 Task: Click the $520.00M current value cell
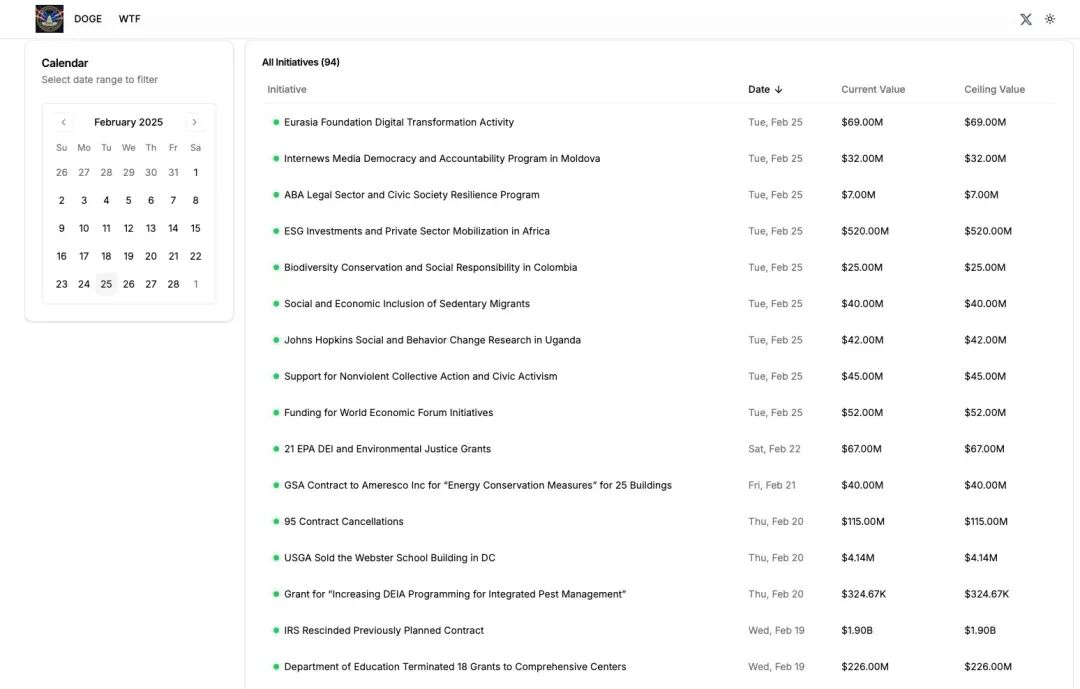(865, 231)
